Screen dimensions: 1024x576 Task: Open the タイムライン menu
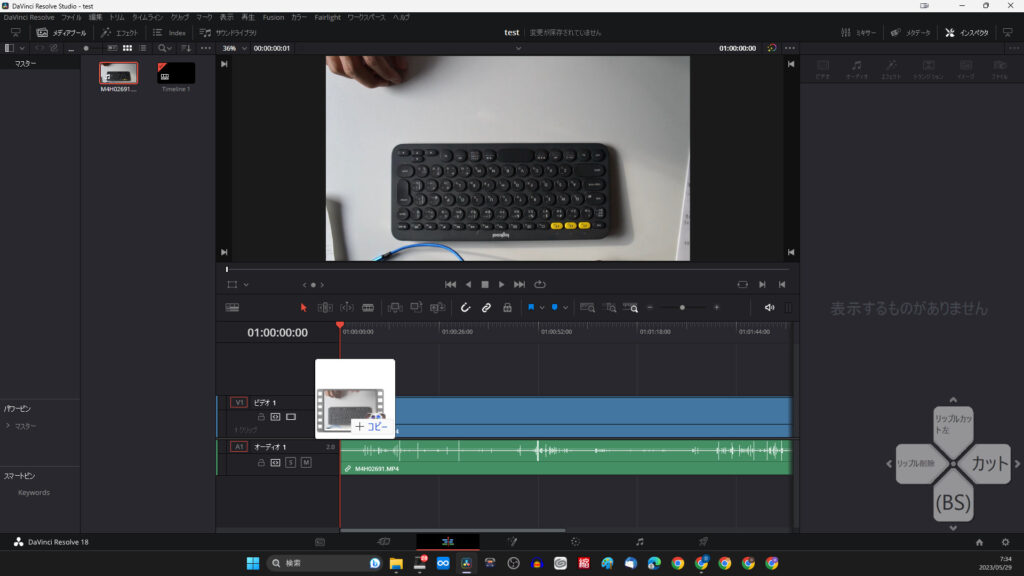[148, 18]
